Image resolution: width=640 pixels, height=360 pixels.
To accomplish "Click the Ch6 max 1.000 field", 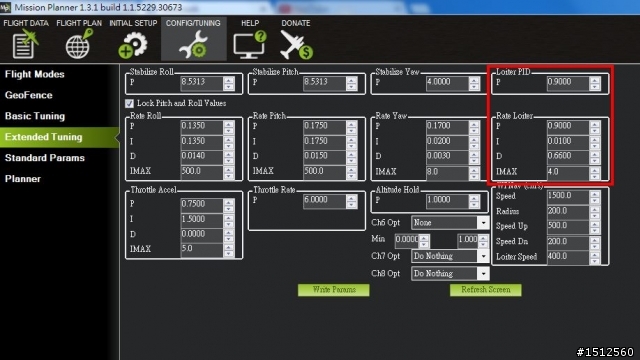I will pyautogui.click(x=467, y=240).
